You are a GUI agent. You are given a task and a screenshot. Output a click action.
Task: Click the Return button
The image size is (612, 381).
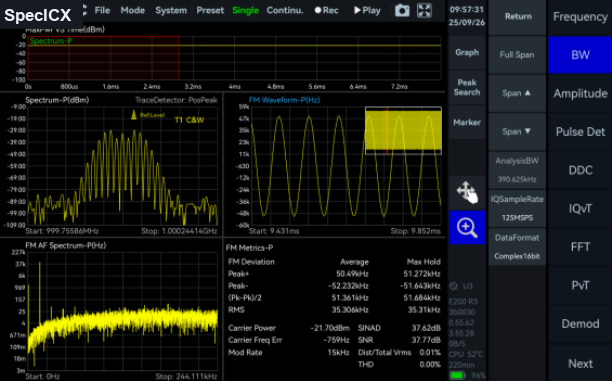[x=518, y=17]
